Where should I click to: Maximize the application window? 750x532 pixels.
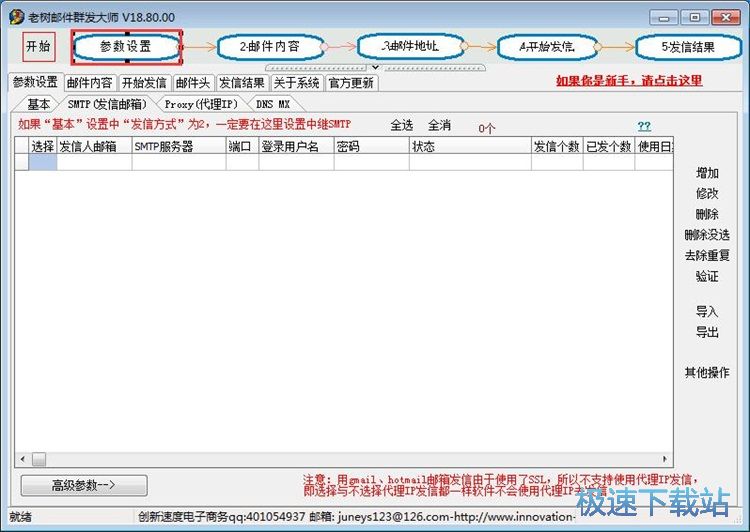(695, 18)
